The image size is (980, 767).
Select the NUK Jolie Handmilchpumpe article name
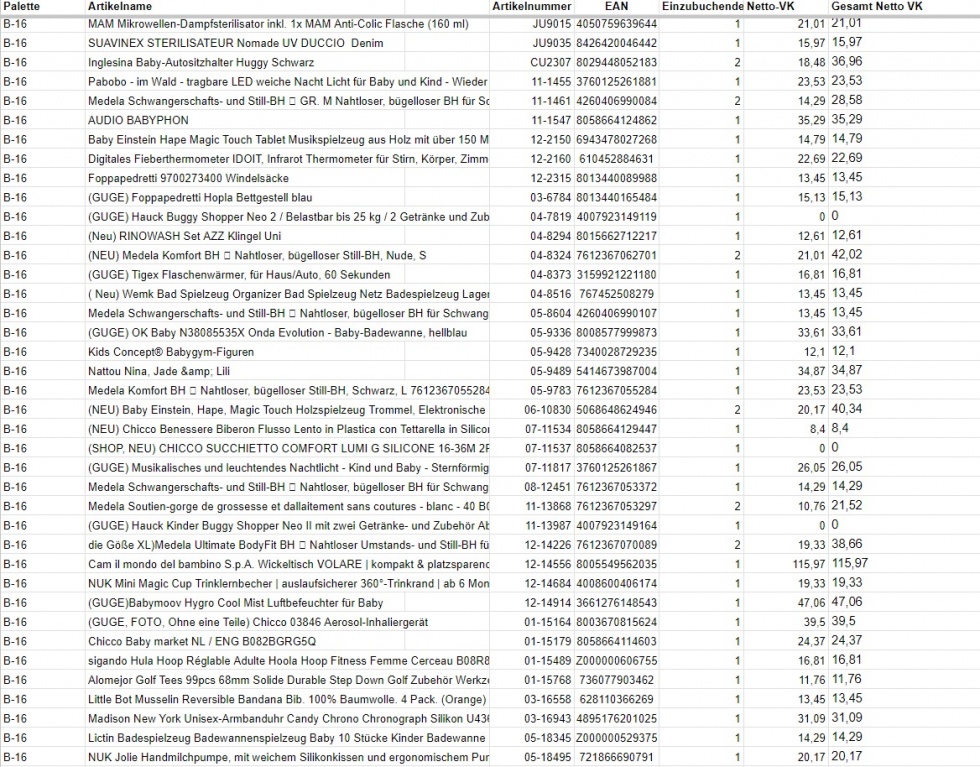click(288, 758)
